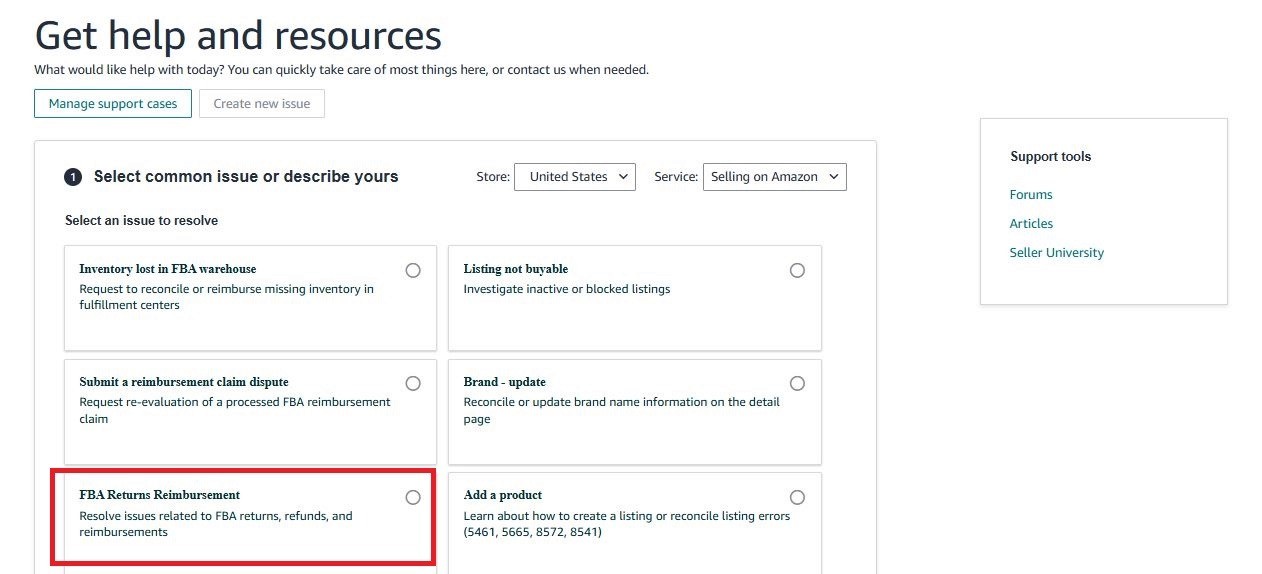Image resolution: width=1262 pixels, height=574 pixels.
Task: Click the Add a product card title
Action: click(x=503, y=495)
